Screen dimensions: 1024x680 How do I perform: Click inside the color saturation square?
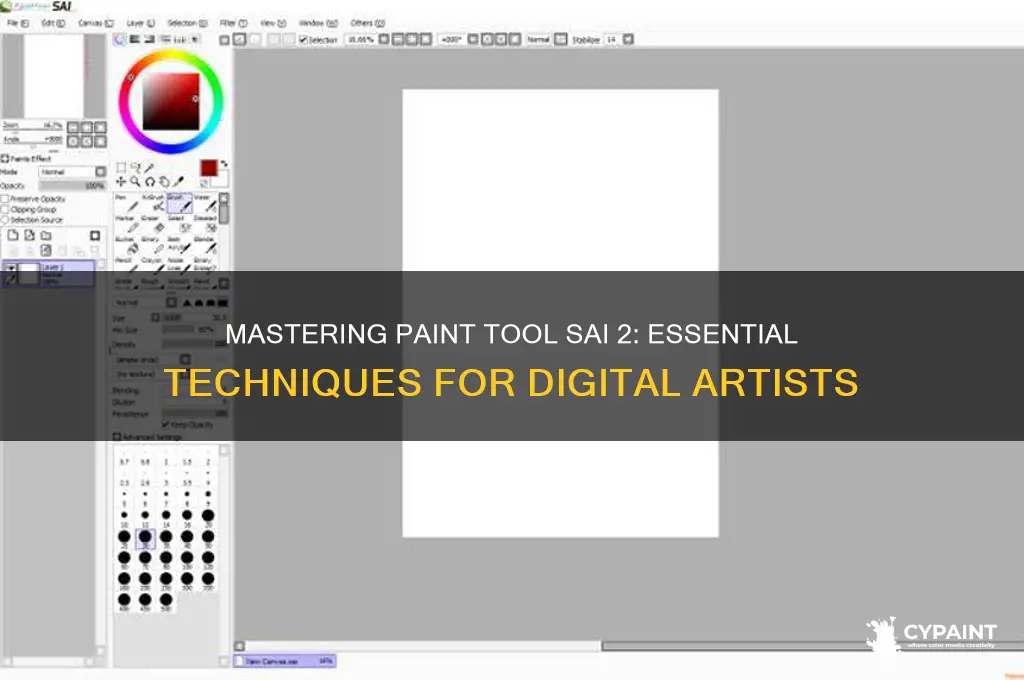click(x=171, y=101)
